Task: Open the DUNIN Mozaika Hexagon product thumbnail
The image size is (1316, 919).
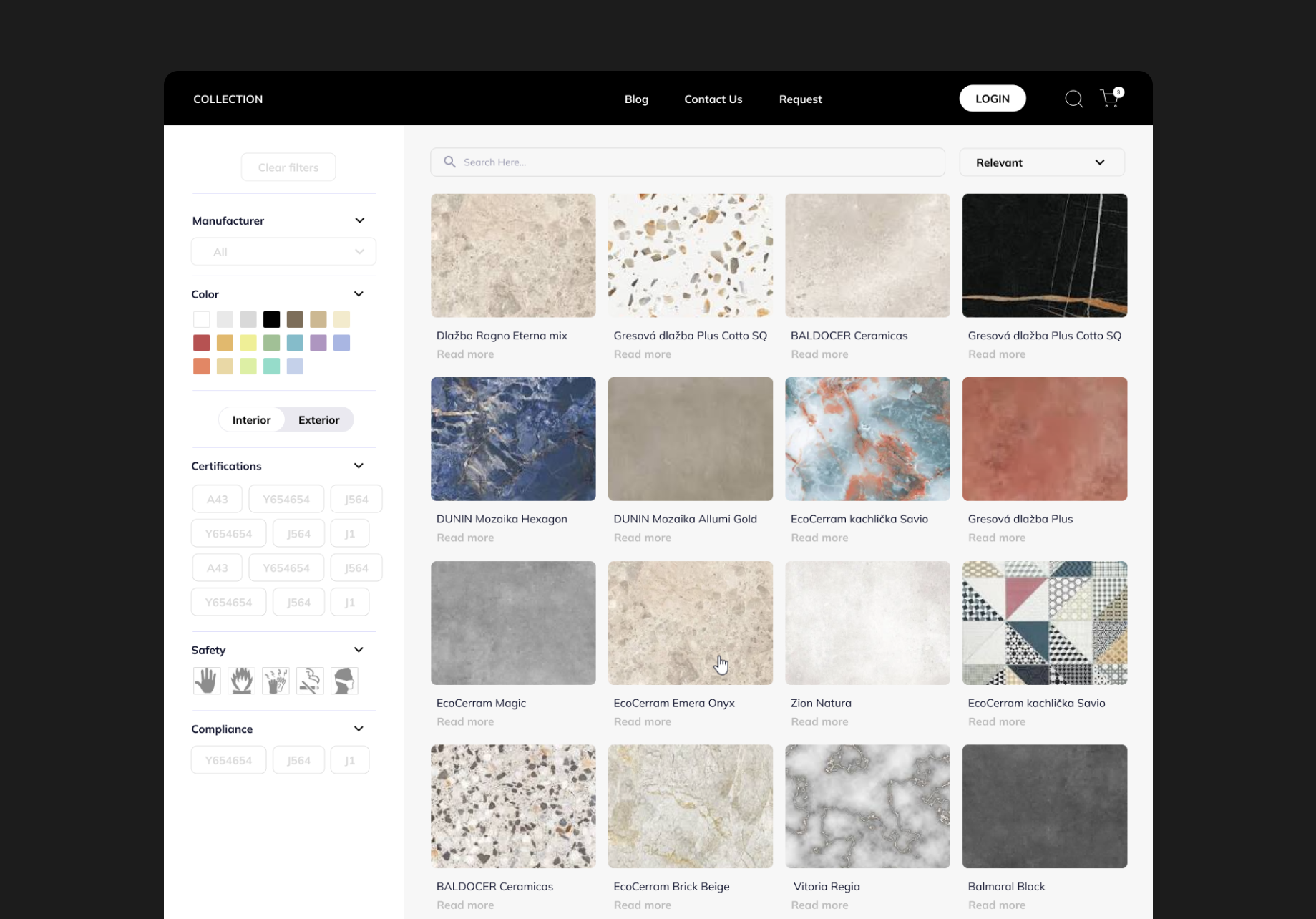Action: 512,439
